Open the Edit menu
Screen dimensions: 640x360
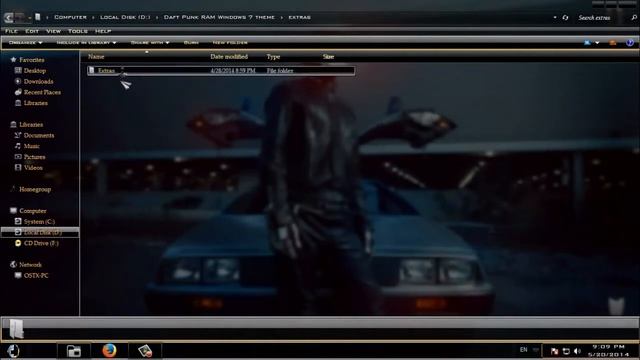coord(32,31)
